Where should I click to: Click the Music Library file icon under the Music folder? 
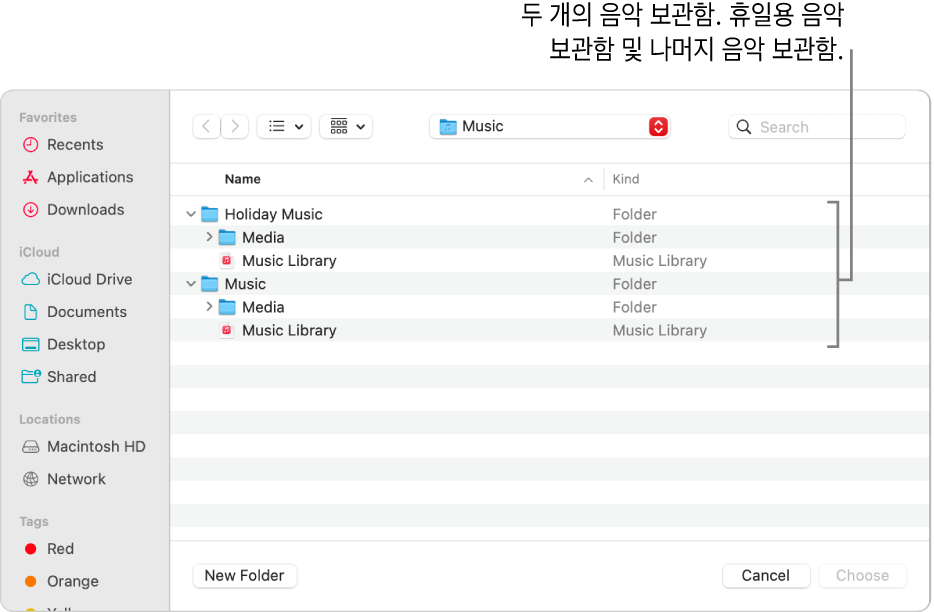pyautogui.click(x=226, y=330)
